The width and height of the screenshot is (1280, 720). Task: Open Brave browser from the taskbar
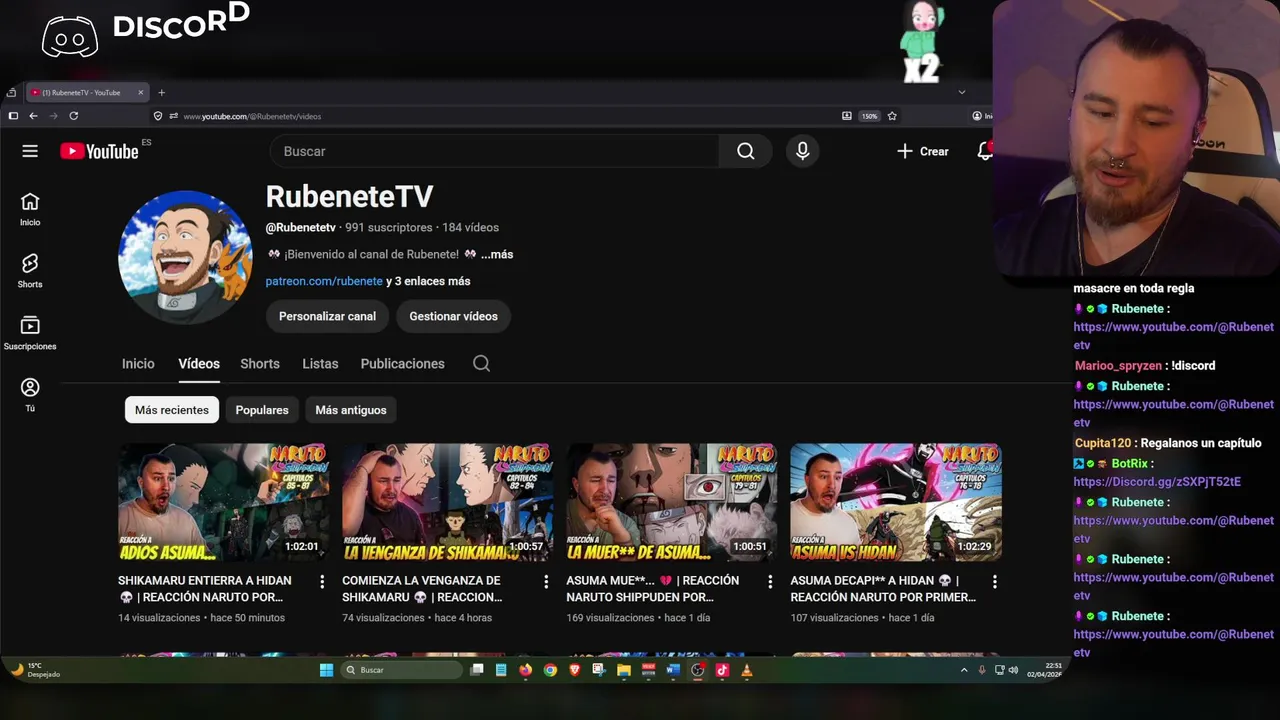[574, 670]
